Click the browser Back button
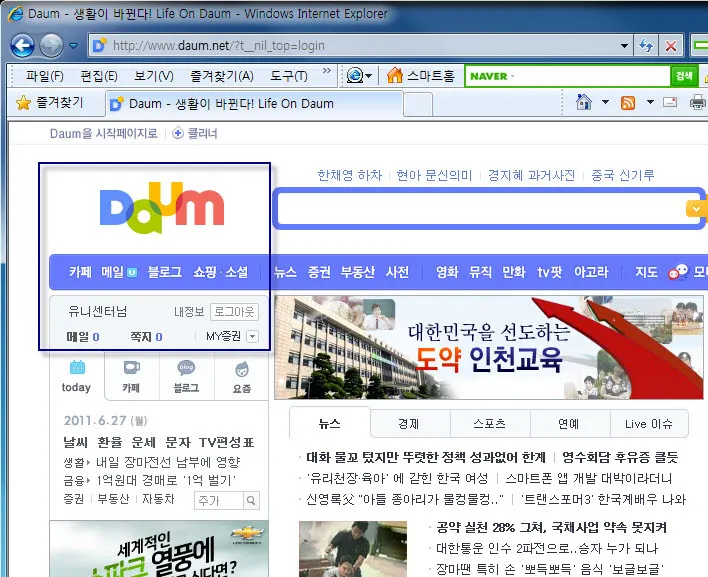 coord(23,45)
